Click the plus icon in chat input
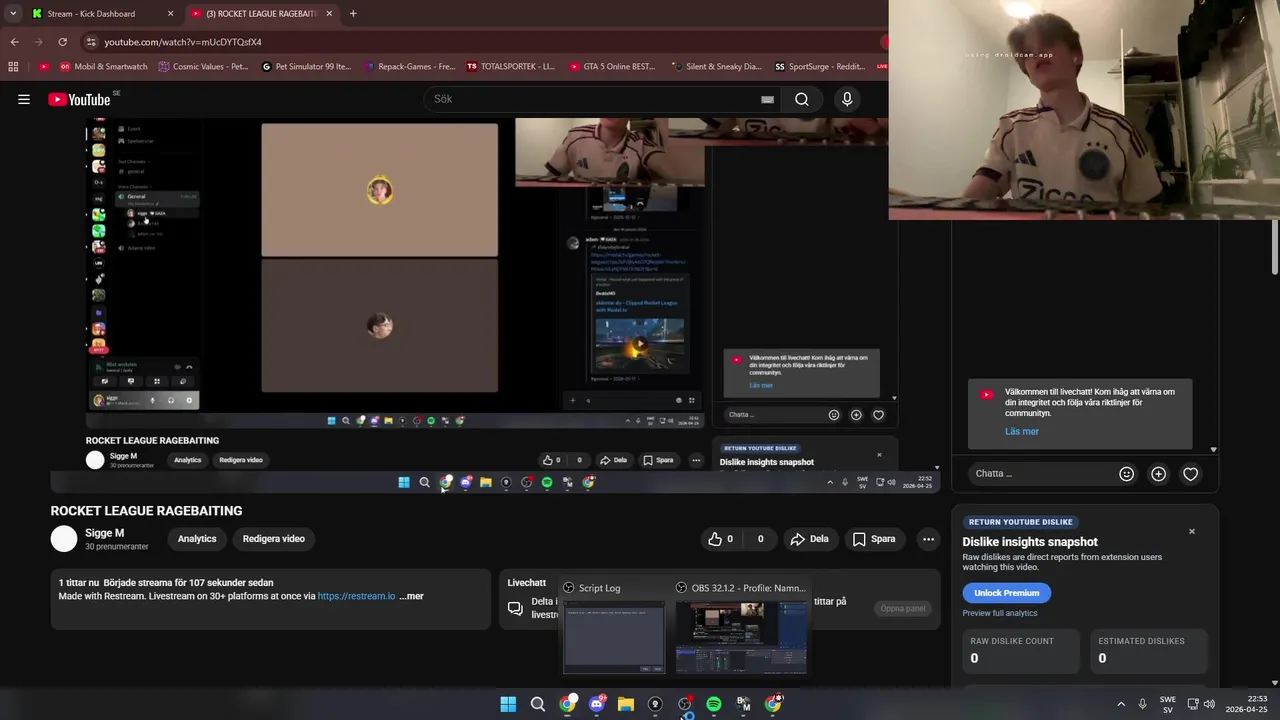 coord(1158,473)
